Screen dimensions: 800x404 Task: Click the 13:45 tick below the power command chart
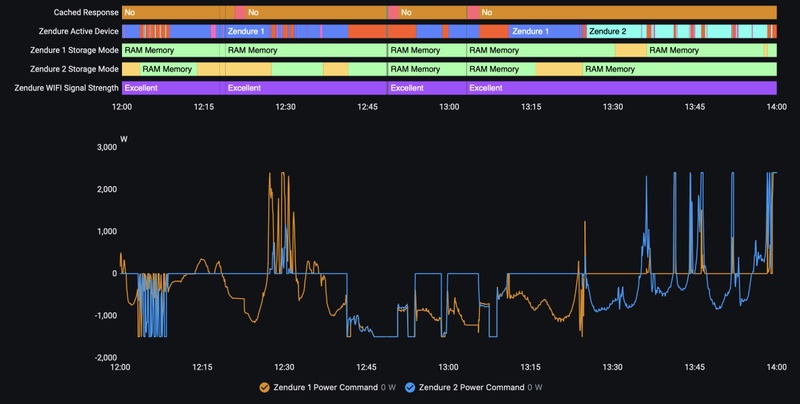pos(695,367)
